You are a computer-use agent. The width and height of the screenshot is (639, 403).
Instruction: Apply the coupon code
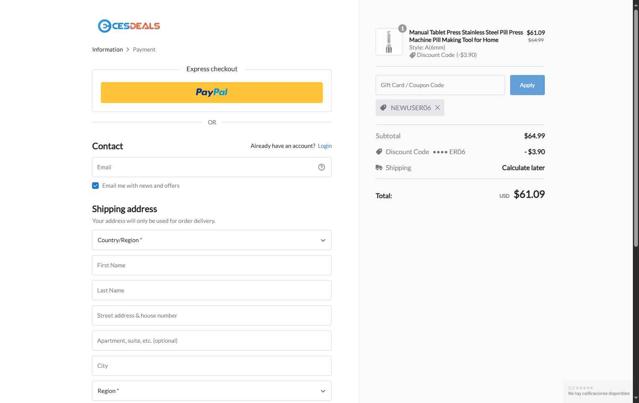coord(527,85)
